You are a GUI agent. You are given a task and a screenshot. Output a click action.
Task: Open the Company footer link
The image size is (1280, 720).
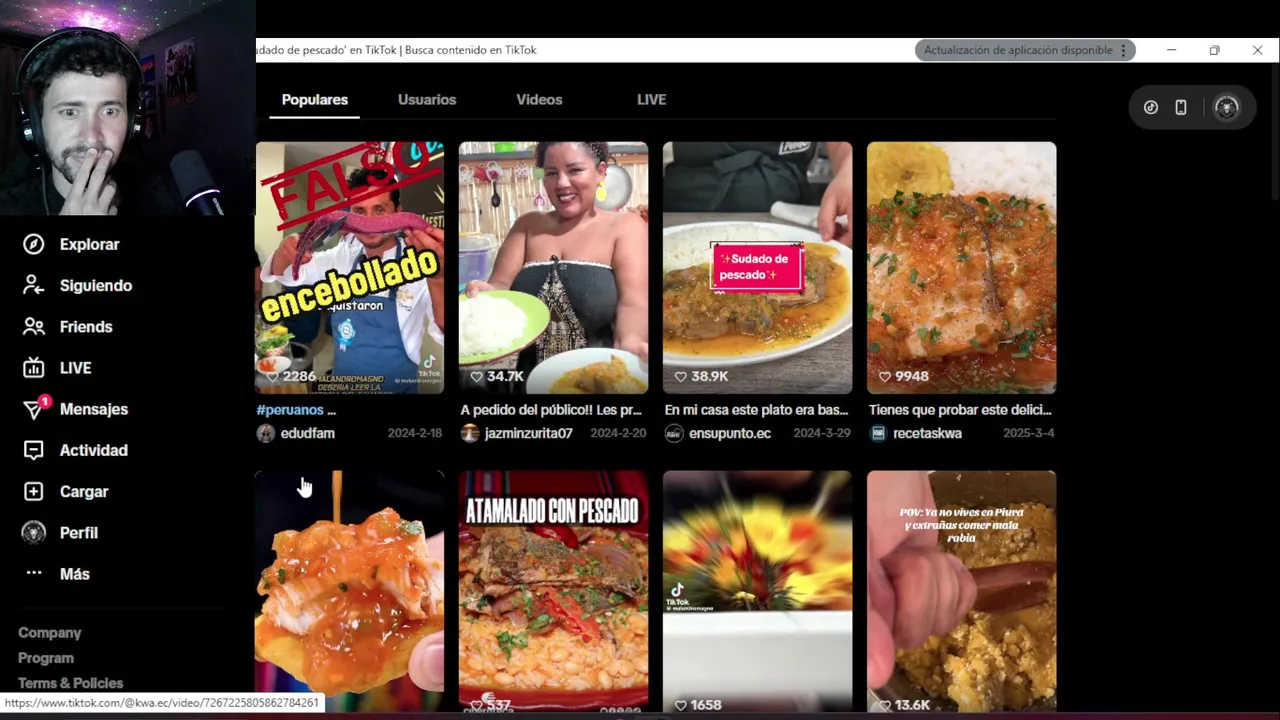(x=49, y=632)
